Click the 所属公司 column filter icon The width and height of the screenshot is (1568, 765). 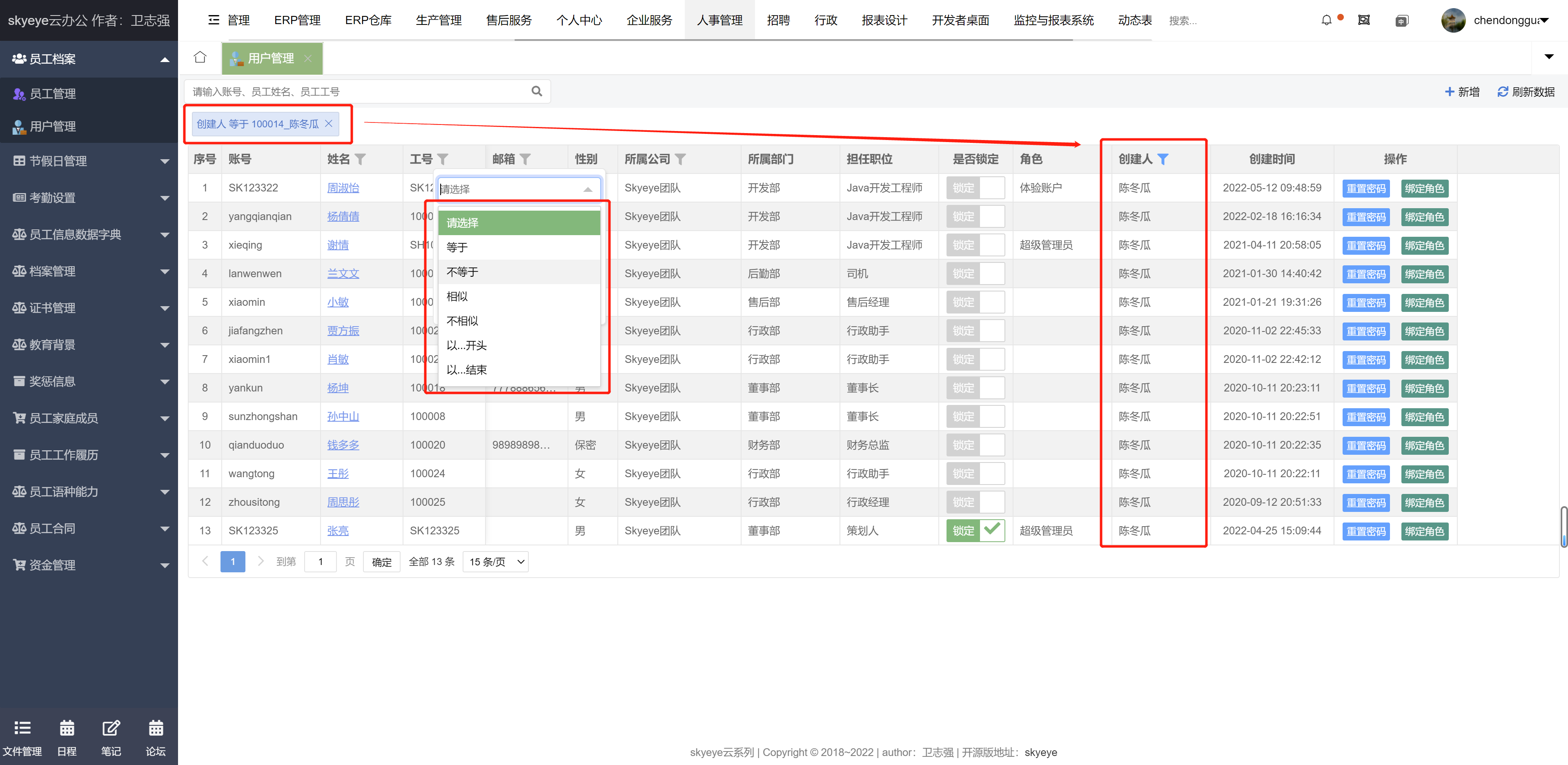tap(681, 160)
